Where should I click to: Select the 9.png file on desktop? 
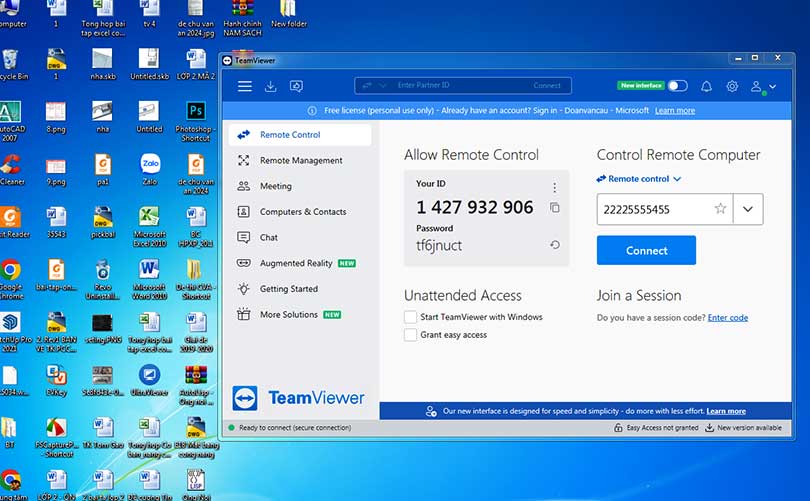click(x=56, y=169)
